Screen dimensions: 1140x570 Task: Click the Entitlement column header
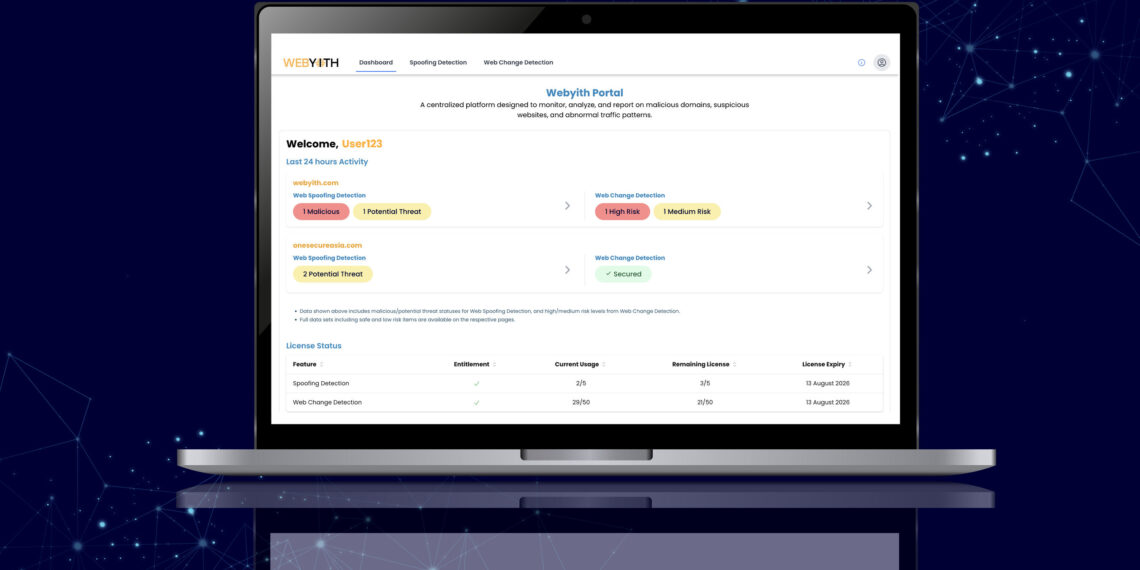[472, 364]
